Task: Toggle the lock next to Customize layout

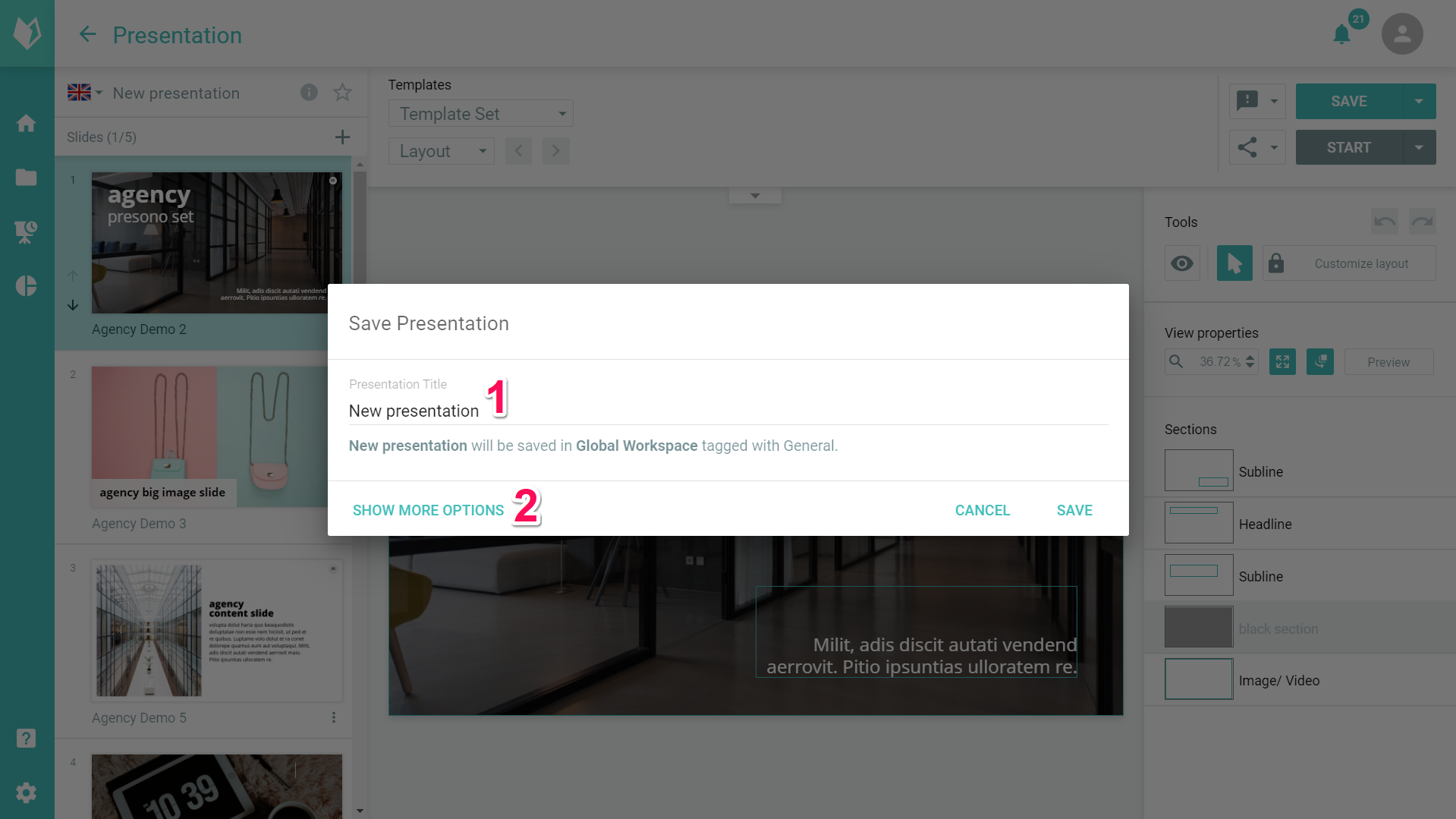Action: [1276, 263]
